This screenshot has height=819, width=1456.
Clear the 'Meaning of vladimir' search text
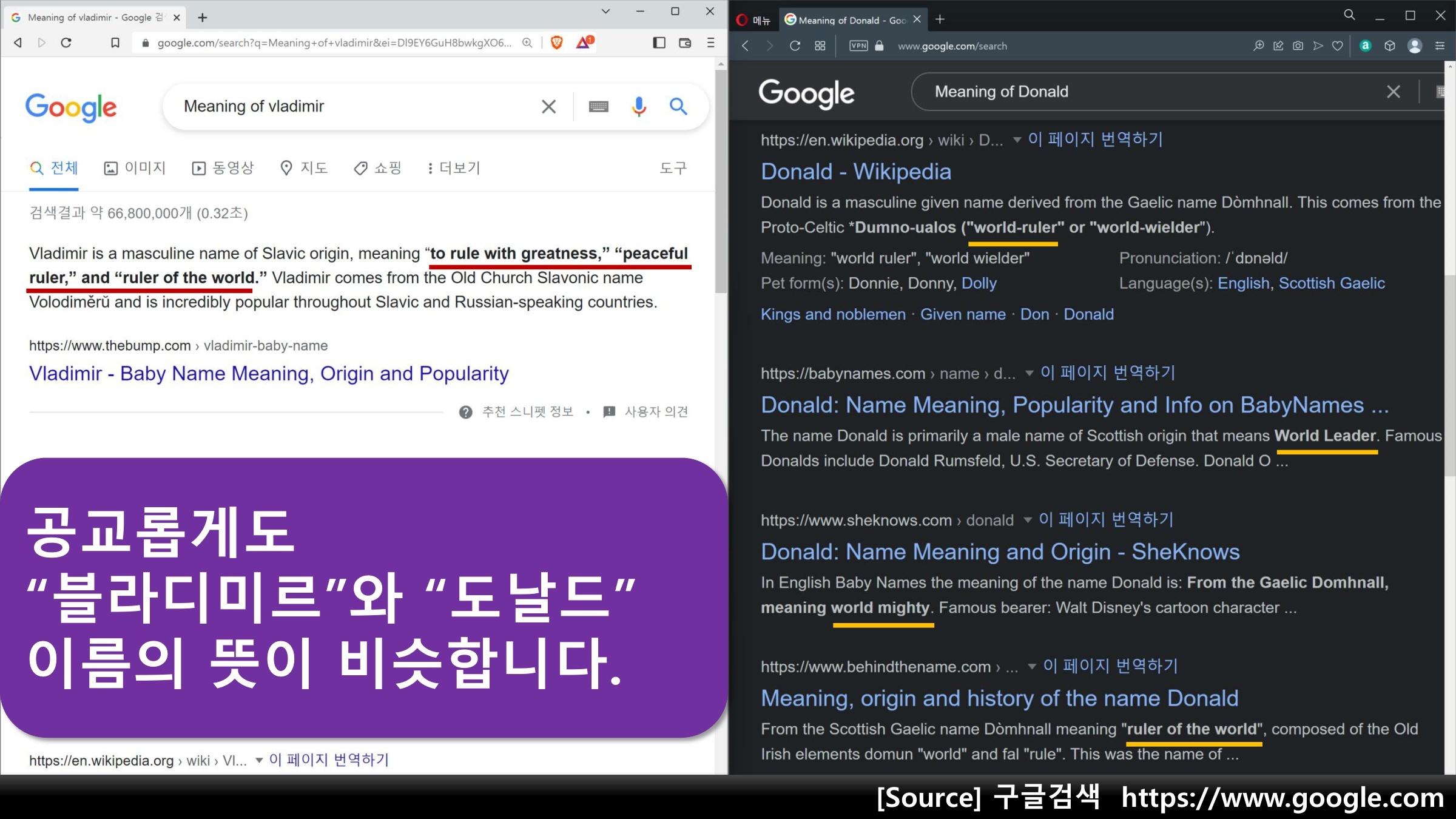coord(548,107)
